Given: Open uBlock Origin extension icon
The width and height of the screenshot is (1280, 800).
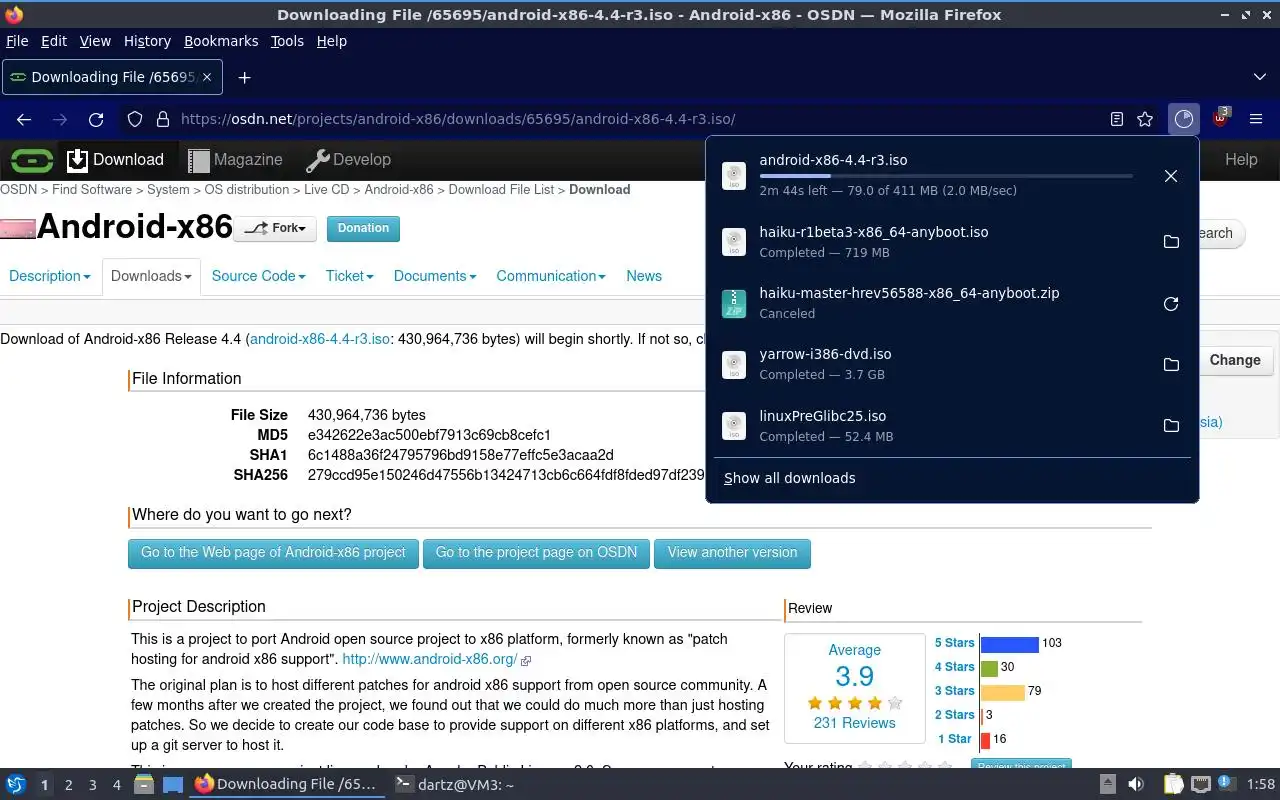Looking at the screenshot, I should [x=1221, y=118].
